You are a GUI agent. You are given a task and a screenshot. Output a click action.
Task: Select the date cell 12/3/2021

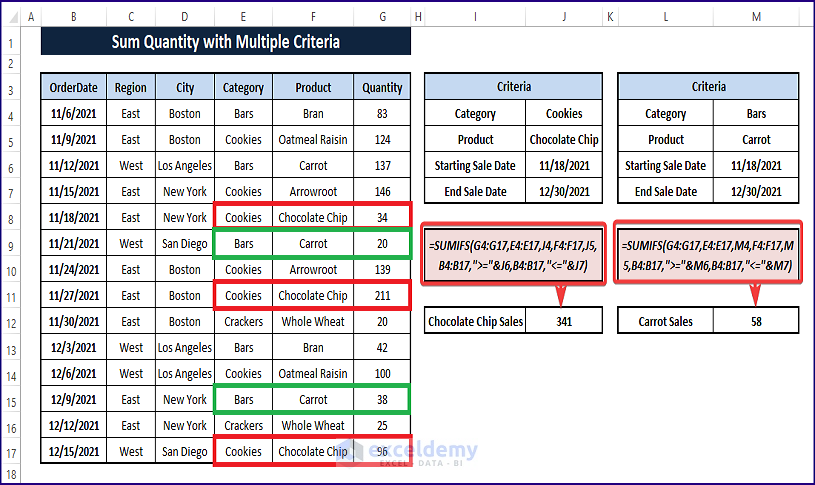pos(73,347)
